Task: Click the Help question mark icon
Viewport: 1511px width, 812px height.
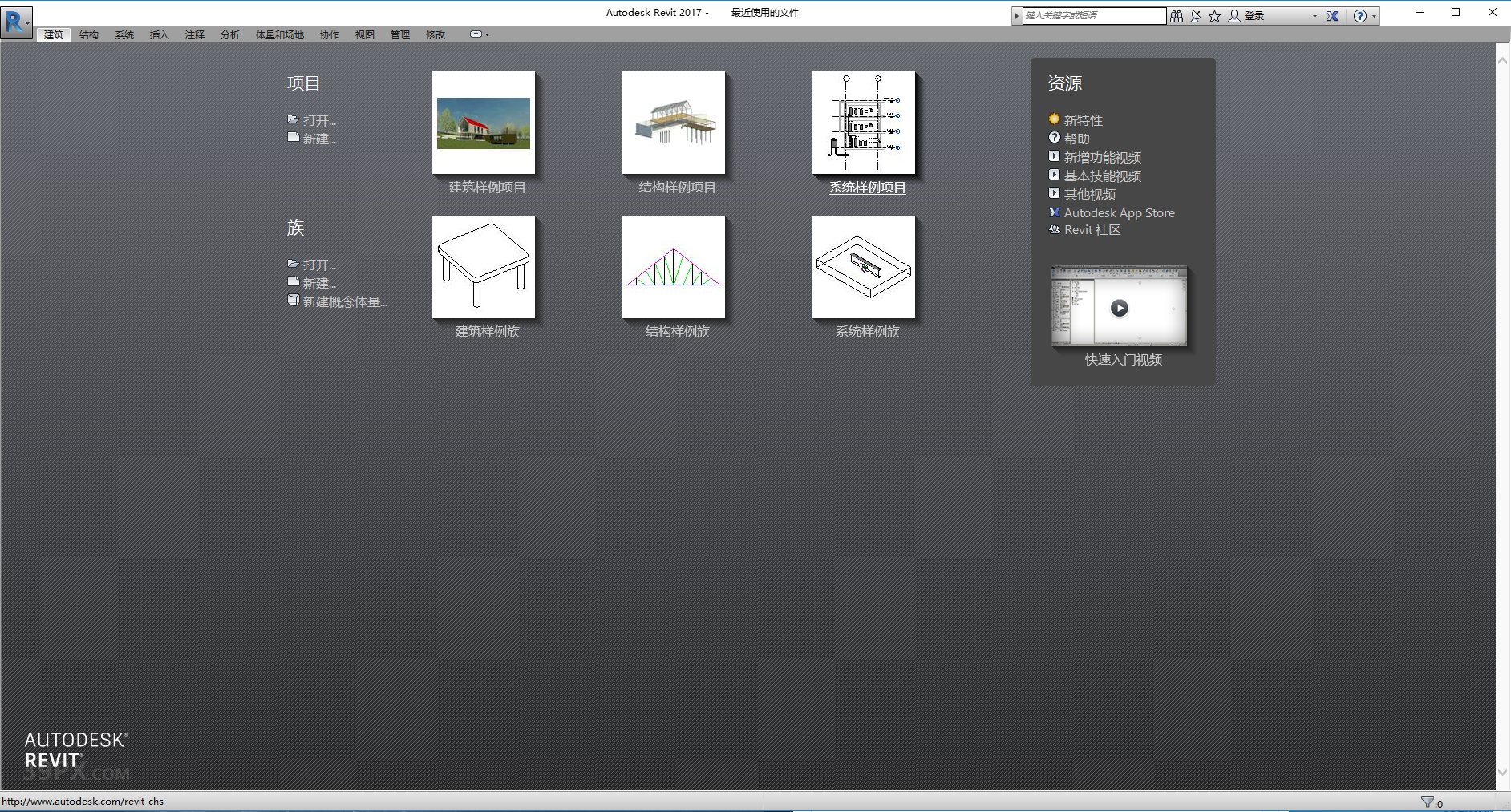Action: point(1360,16)
